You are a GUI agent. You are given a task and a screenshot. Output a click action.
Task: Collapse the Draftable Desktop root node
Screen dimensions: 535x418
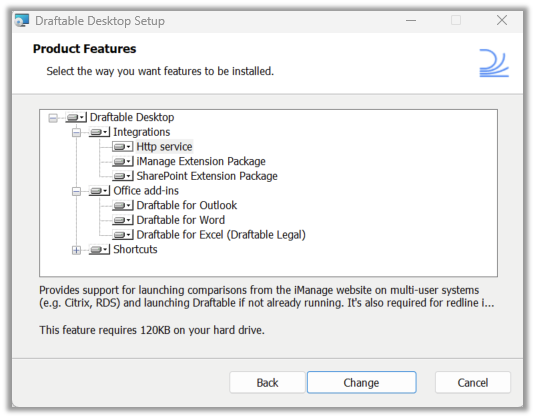[53, 118]
